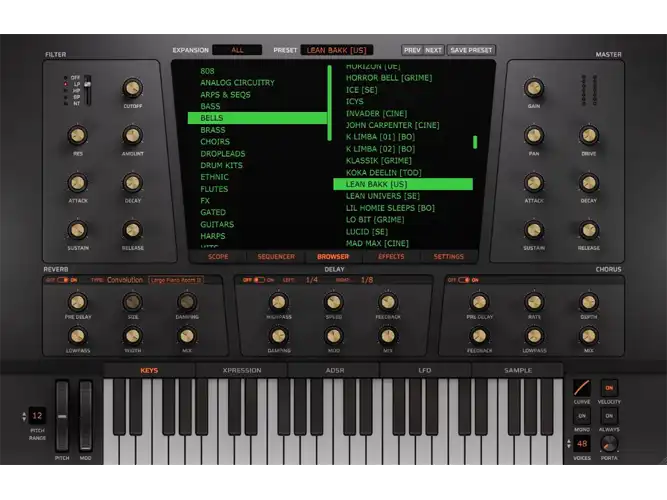
Task: Click the reverb Damping knob
Action: tap(187, 302)
